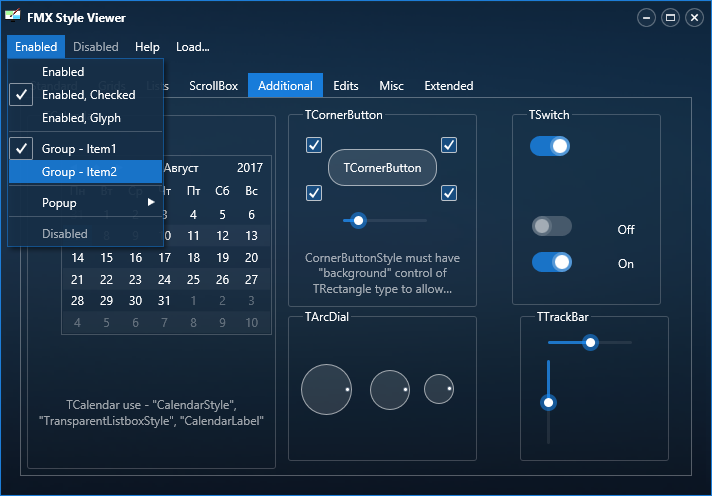Toggle the 'Enabled, Checked' menu entry
The height and width of the screenshot is (496, 712).
tap(85, 94)
